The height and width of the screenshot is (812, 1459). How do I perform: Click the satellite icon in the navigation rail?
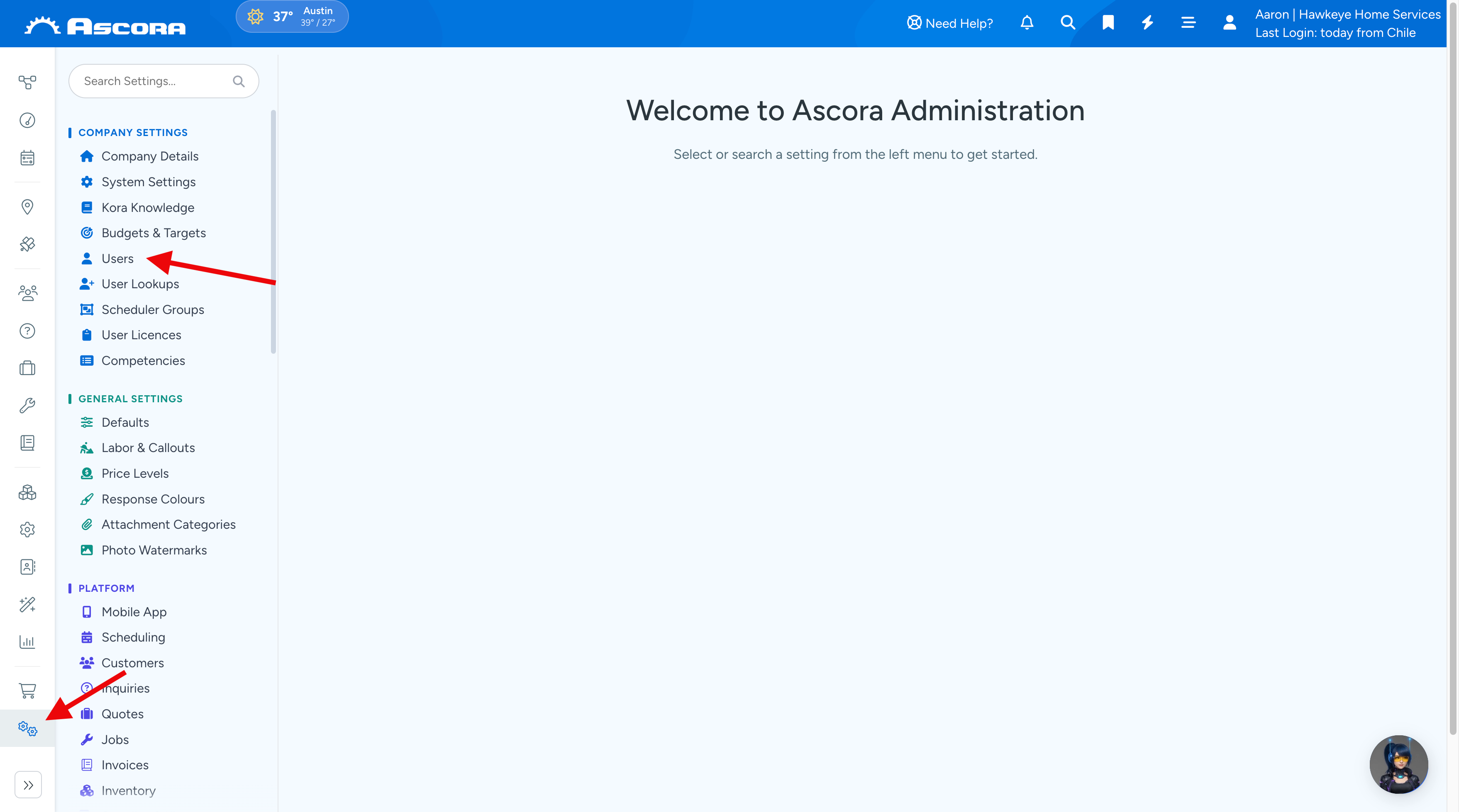27,244
